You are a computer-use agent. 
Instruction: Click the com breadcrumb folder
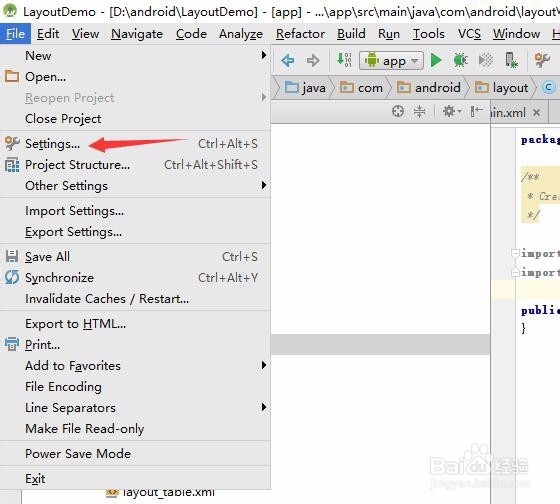(361, 87)
